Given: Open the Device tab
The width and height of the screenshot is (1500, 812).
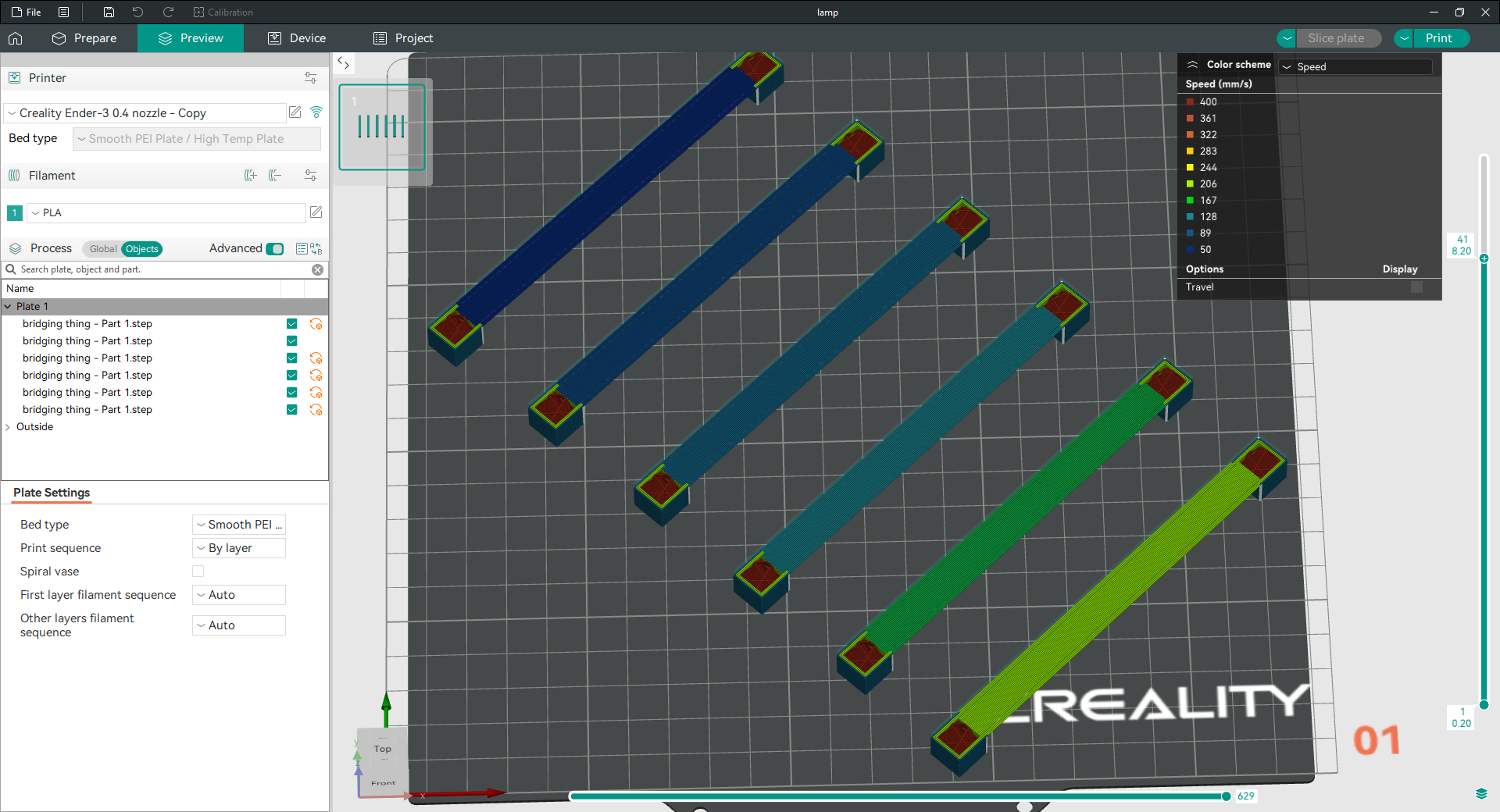Looking at the screenshot, I should tap(297, 38).
